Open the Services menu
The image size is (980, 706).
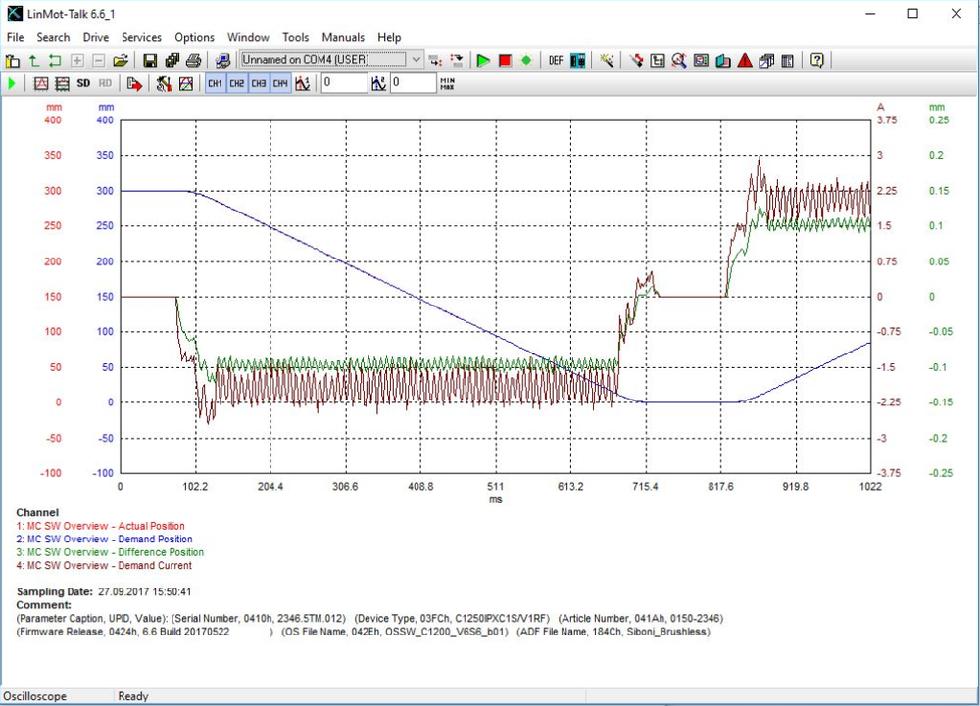(142, 37)
